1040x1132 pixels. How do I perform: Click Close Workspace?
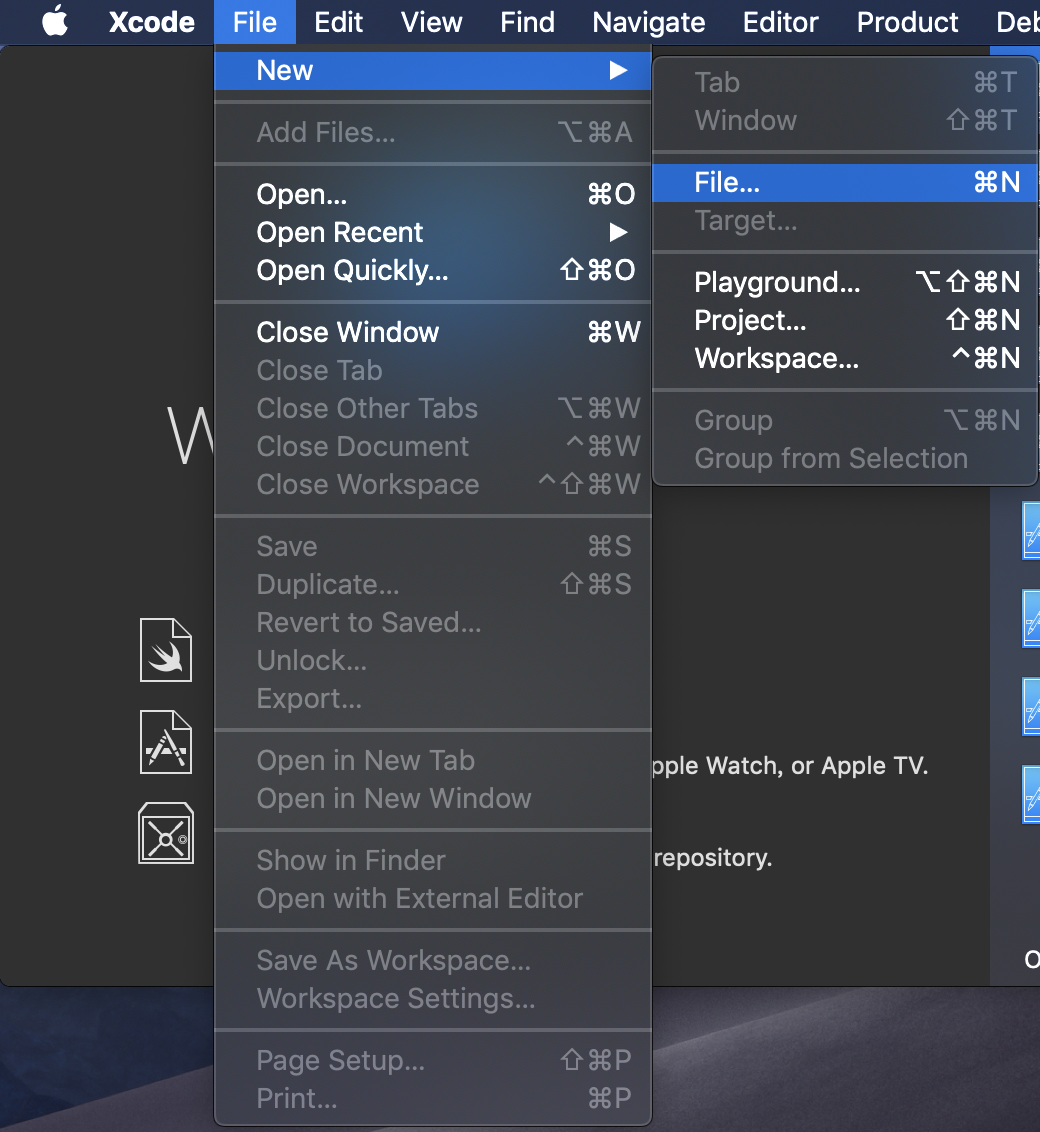point(433,485)
